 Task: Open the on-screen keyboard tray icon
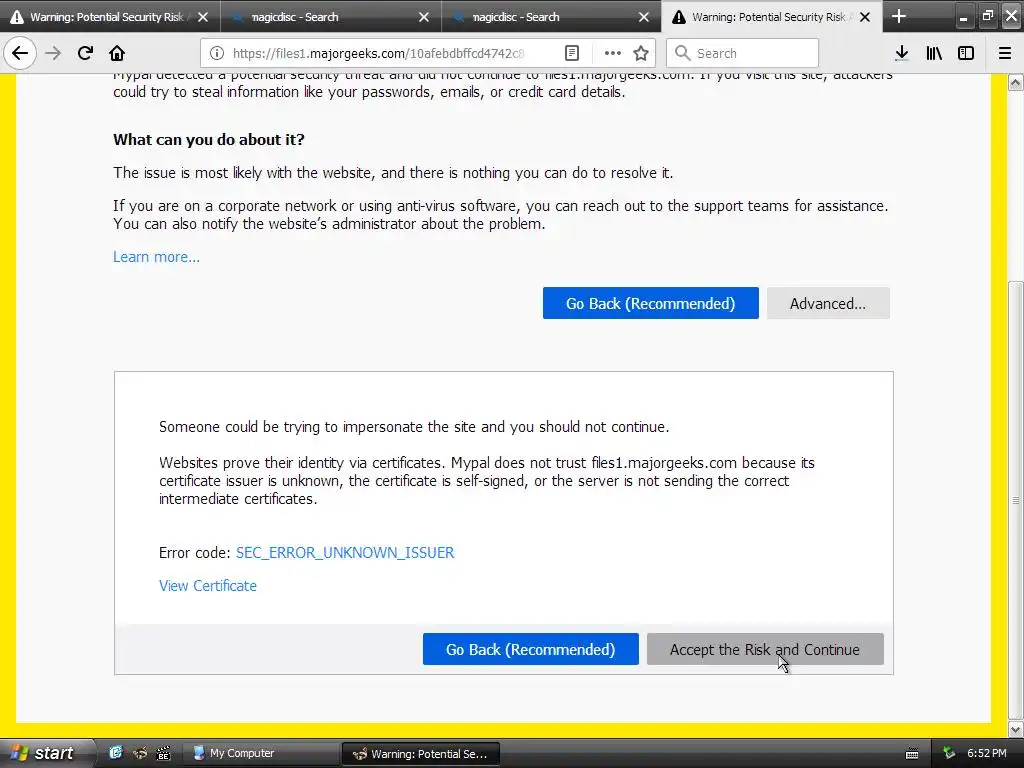click(x=912, y=754)
